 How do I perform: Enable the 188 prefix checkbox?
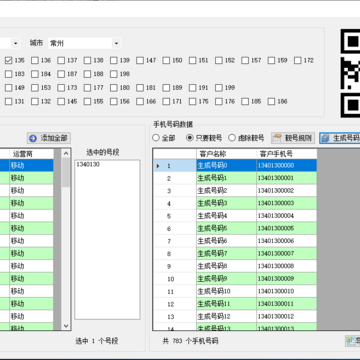87,74
